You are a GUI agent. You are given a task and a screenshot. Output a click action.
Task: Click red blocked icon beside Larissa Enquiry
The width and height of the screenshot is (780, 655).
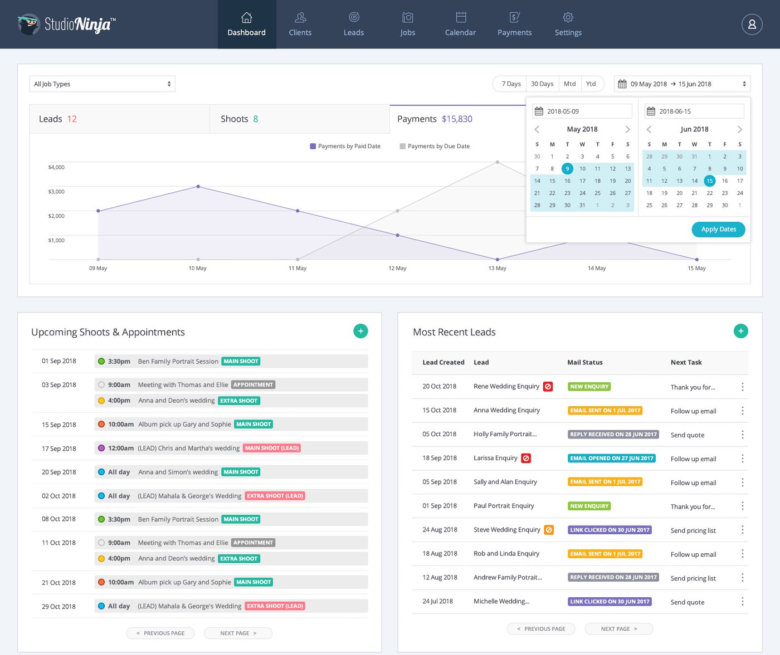526,458
